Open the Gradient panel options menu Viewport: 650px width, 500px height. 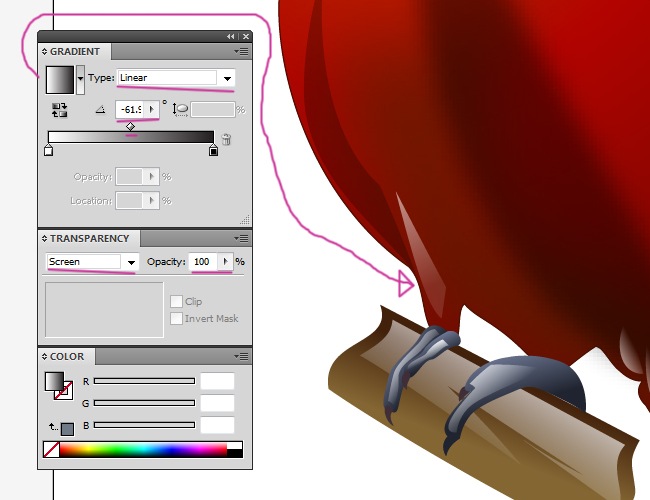coord(242,51)
